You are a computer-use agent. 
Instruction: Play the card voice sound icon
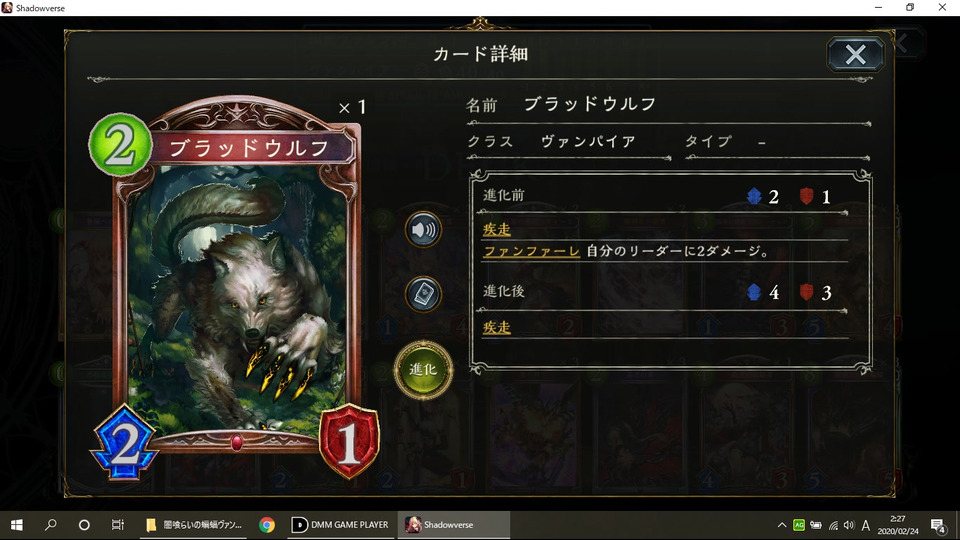(x=423, y=230)
